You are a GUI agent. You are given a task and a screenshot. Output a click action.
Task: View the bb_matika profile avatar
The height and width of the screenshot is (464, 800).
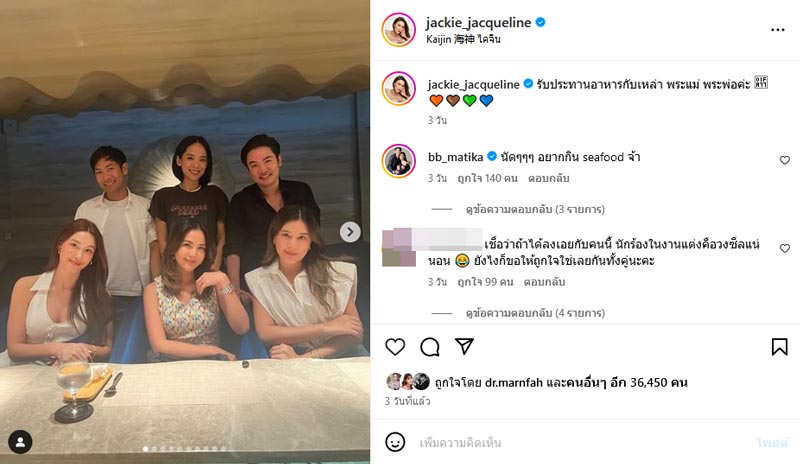pos(398,161)
